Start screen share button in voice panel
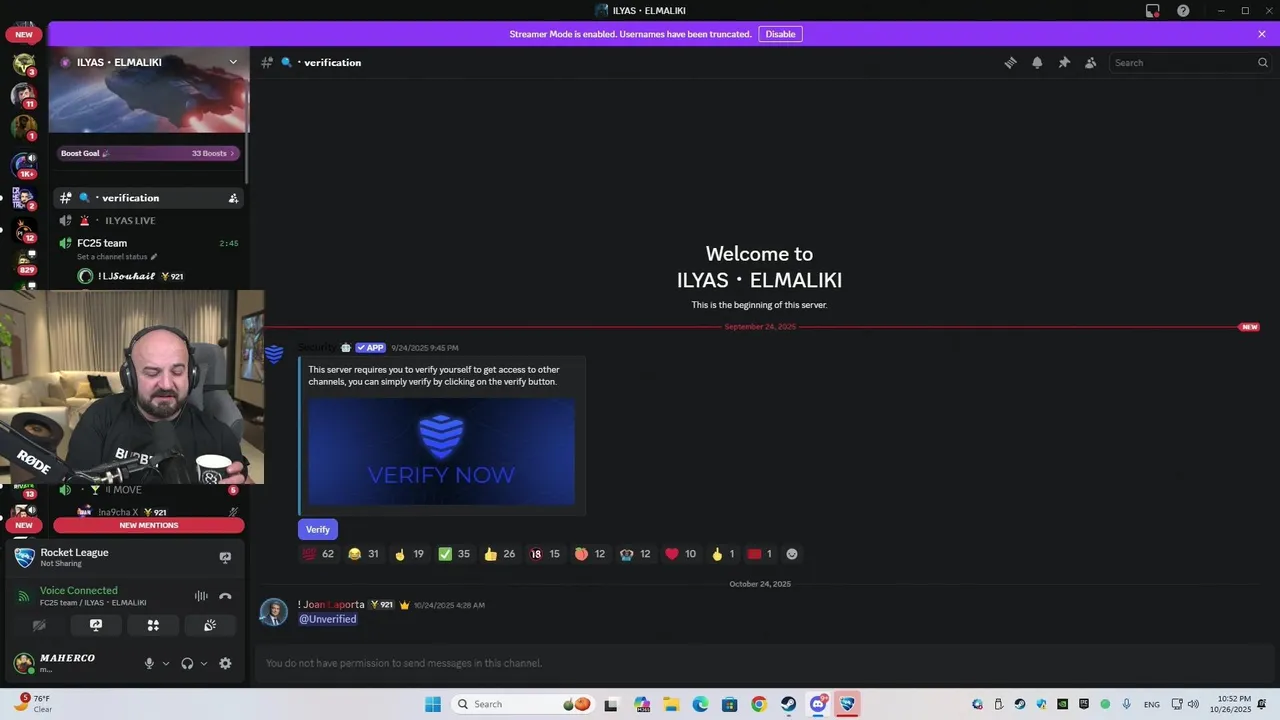The image size is (1280, 720). [x=96, y=625]
